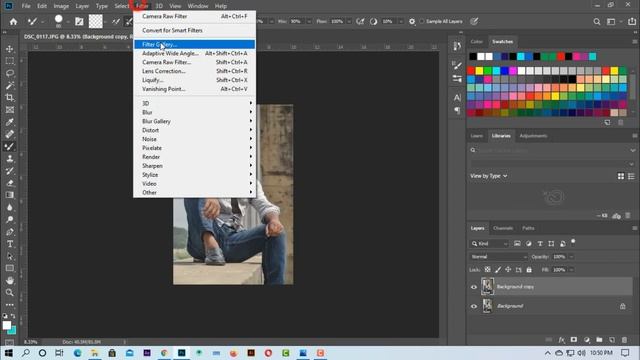The height and width of the screenshot is (360, 640).
Task: Select the Magic Wand tool
Action: (x=9, y=85)
